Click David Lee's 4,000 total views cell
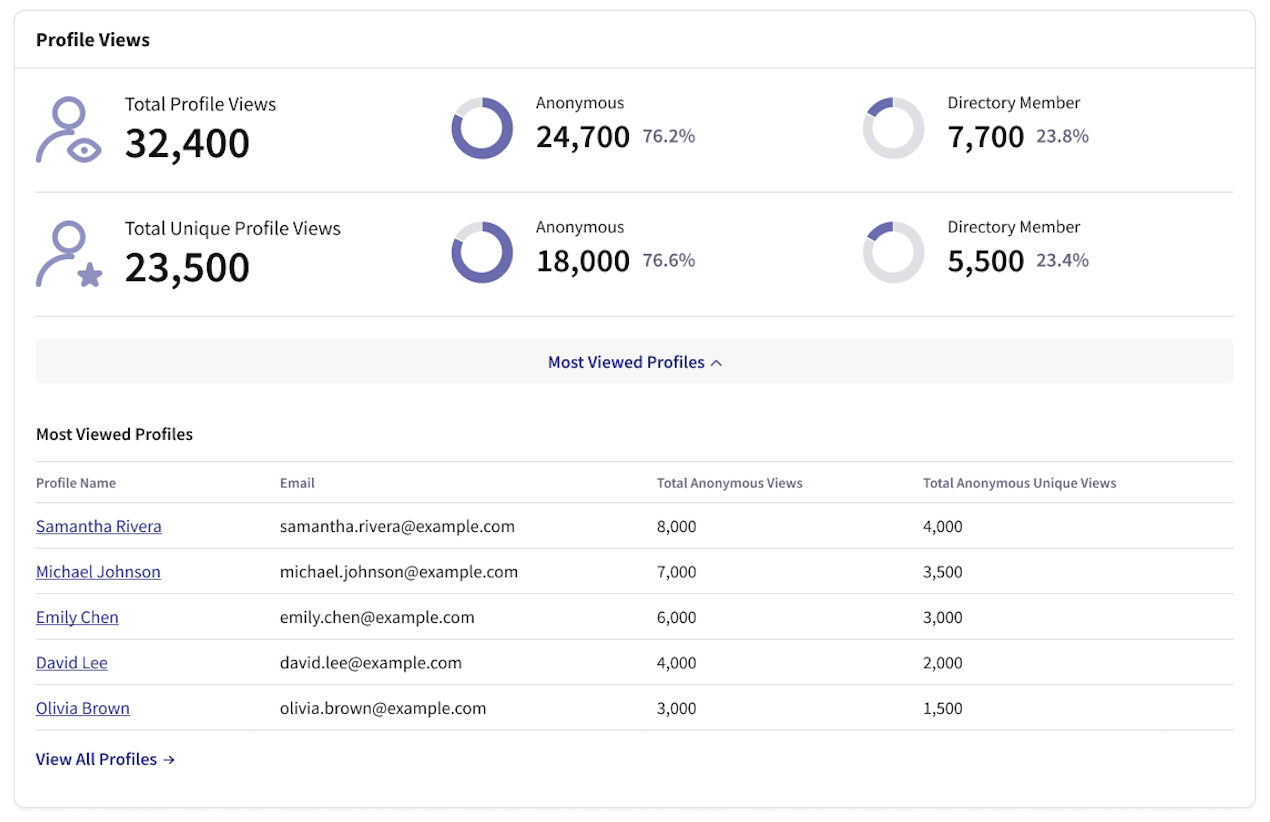 (x=677, y=663)
